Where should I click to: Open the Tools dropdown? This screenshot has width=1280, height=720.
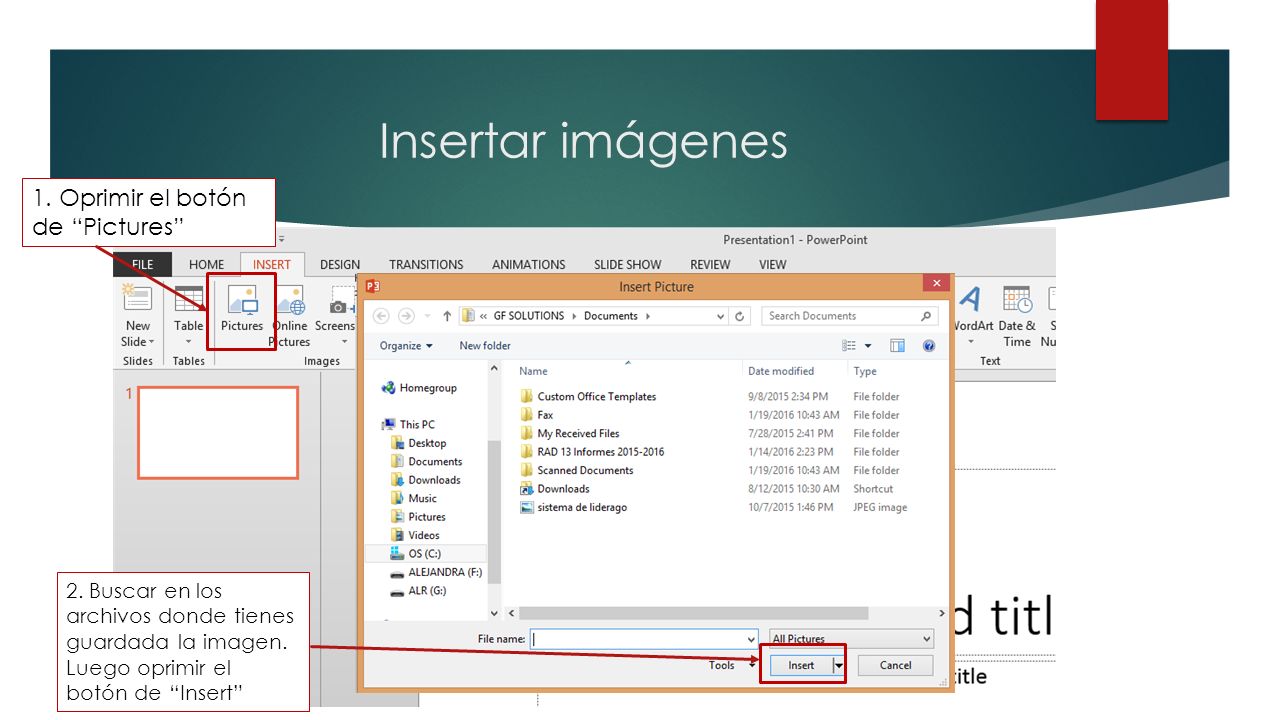click(x=730, y=665)
